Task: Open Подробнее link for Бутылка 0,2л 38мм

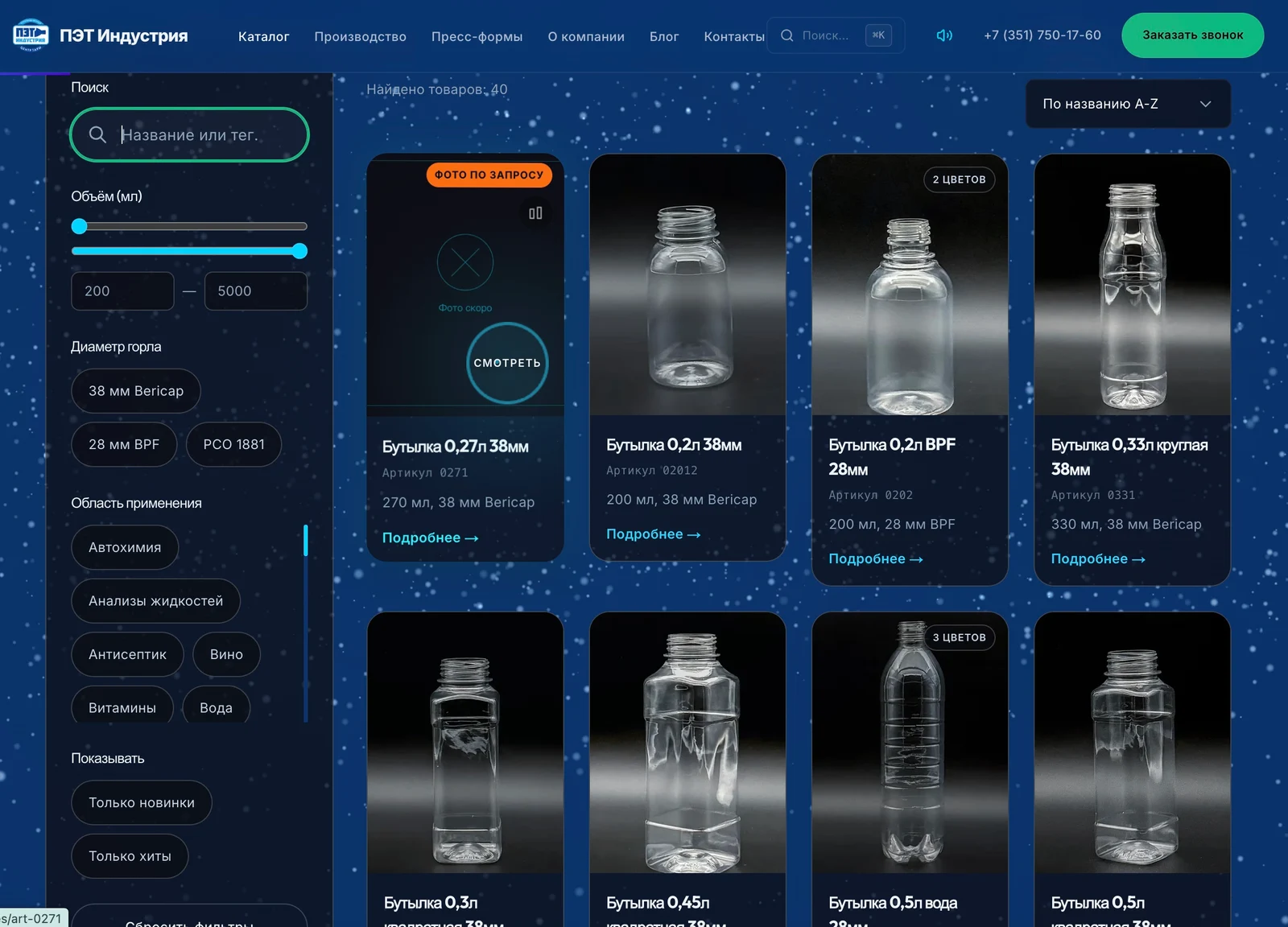Action: click(x=653, y=534)
